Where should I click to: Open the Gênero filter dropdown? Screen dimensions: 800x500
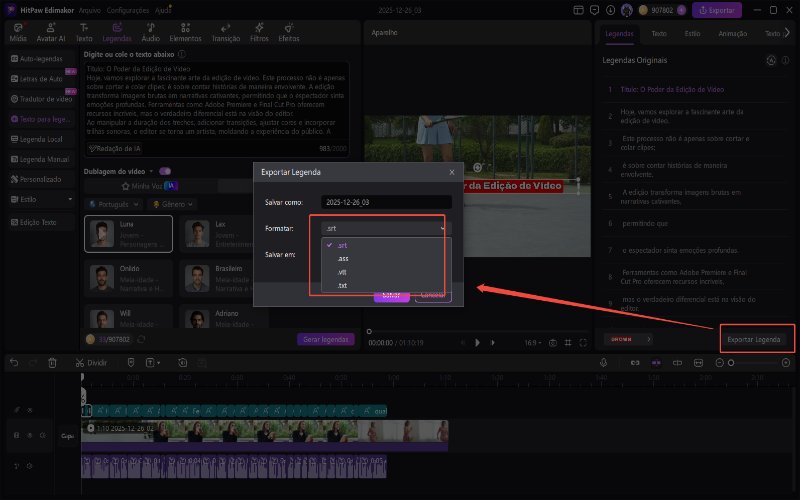tap(171, 204)
